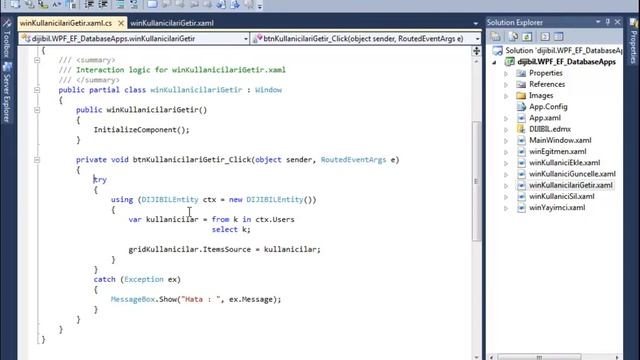640x360 pixels.
Task: Click Solution Explorer scroll left arrow
Action: (492, 357)
